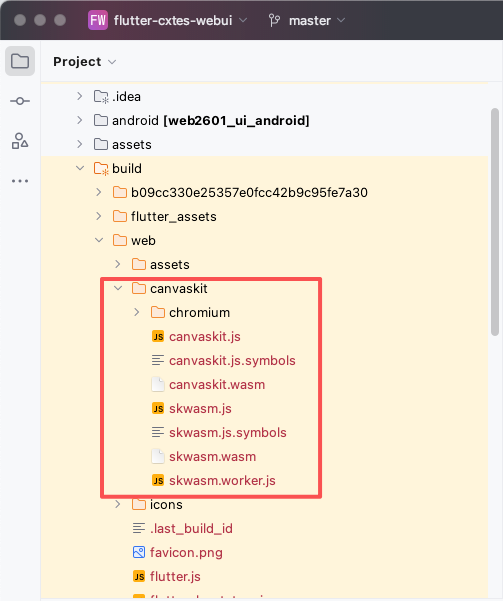The width and height of the screenshot is (503, 601).
Task: Open the Structure tool window icon
Action: (x=20, y=141)
